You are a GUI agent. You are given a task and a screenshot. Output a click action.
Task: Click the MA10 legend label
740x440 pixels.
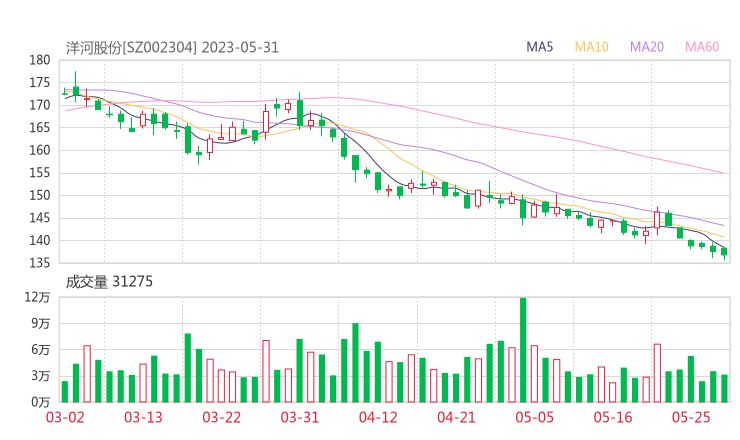point(591,47)
